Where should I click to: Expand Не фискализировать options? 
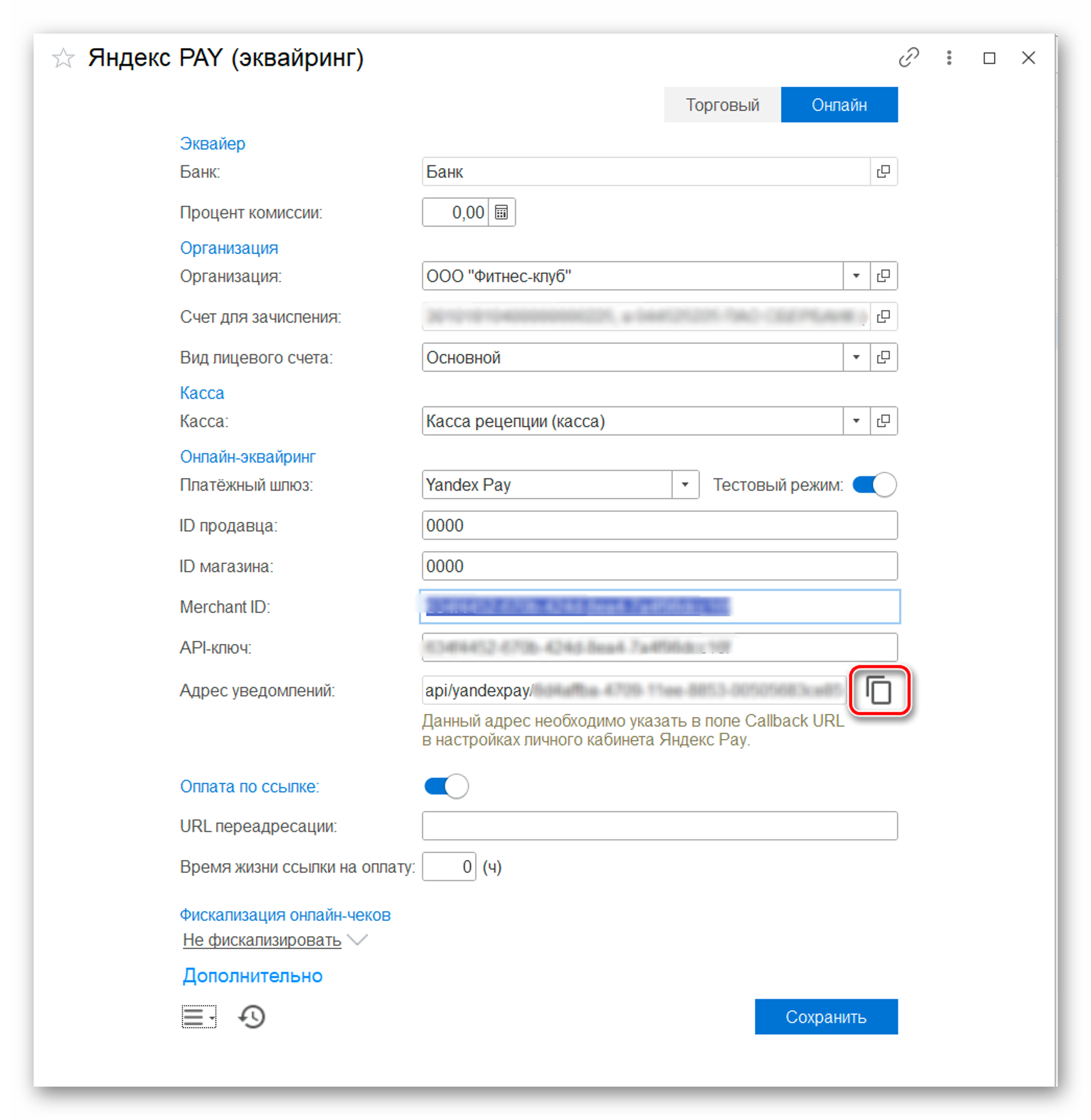274,940
